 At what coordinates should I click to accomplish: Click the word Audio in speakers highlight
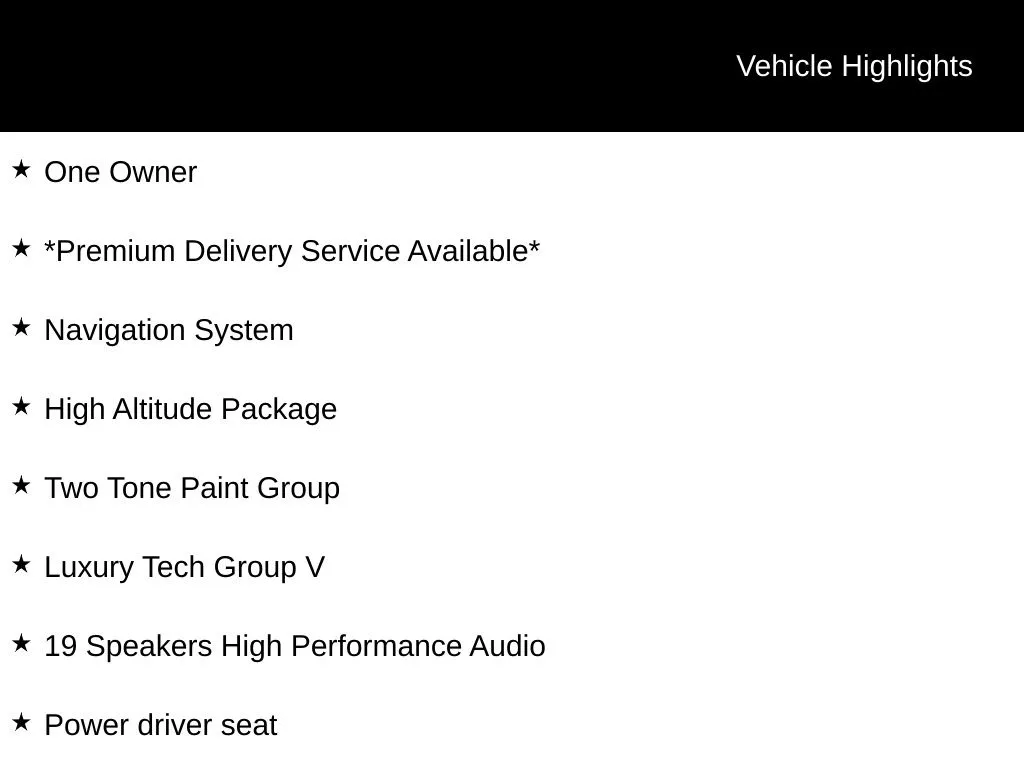pyautogui.click(x=507, y=647)
